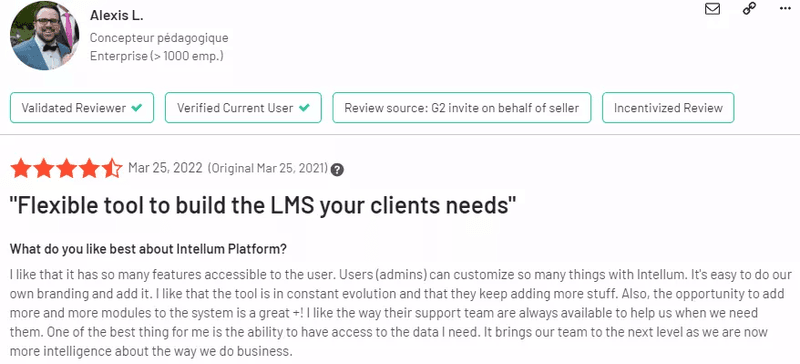Click the star rating row
Viewport: 800px width, 364px height.
point(66,168)
